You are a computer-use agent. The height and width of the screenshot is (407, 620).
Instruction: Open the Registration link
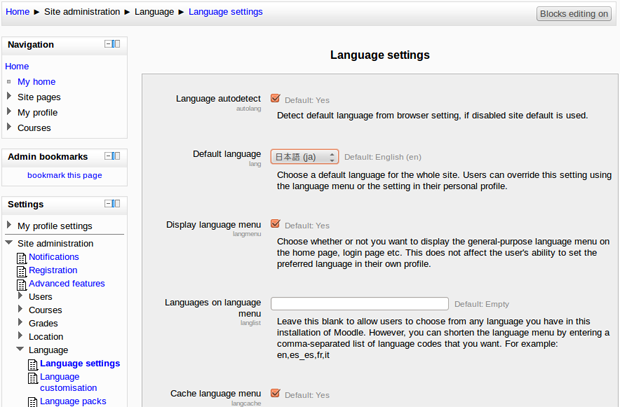click(x=53, y=270)
